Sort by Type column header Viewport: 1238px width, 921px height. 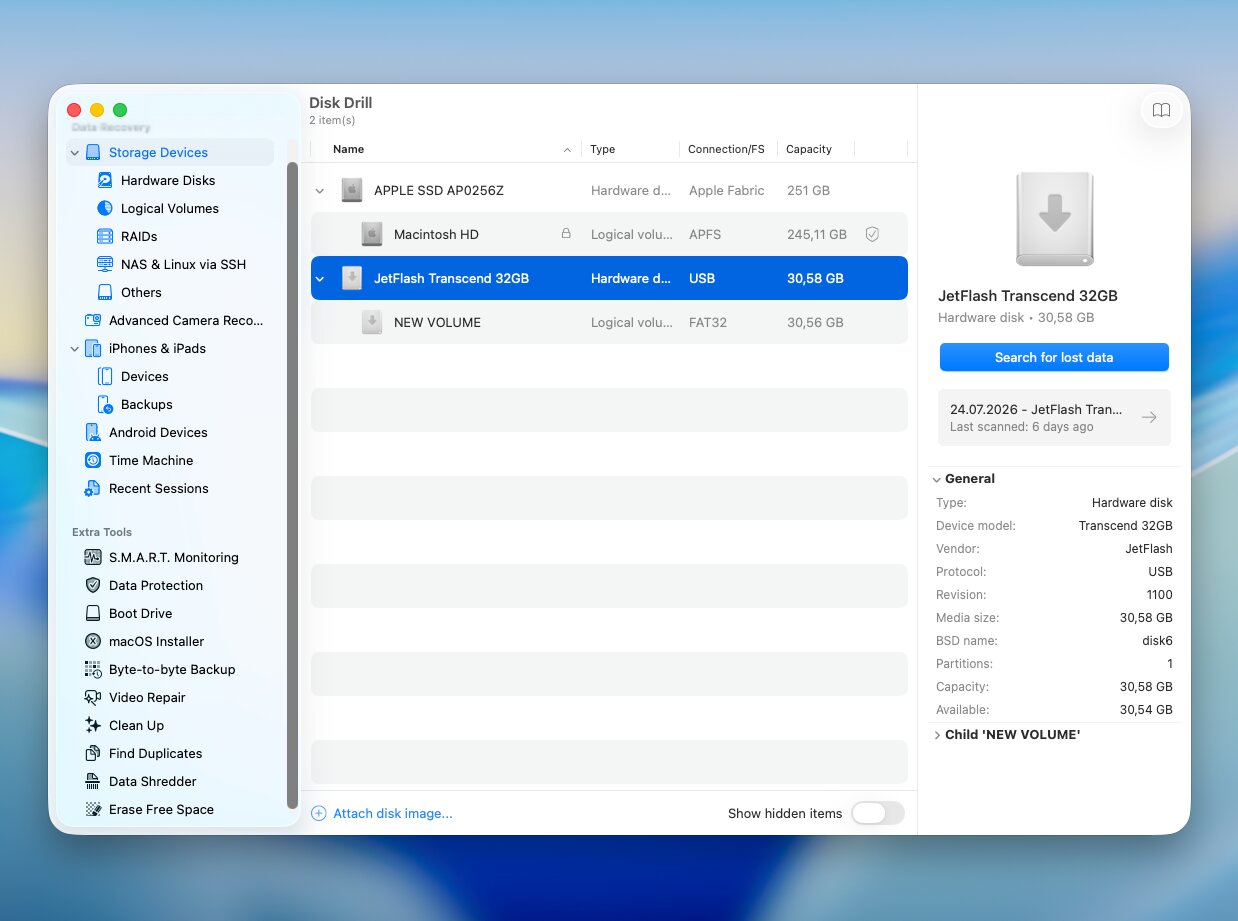[x=602, y=149]
